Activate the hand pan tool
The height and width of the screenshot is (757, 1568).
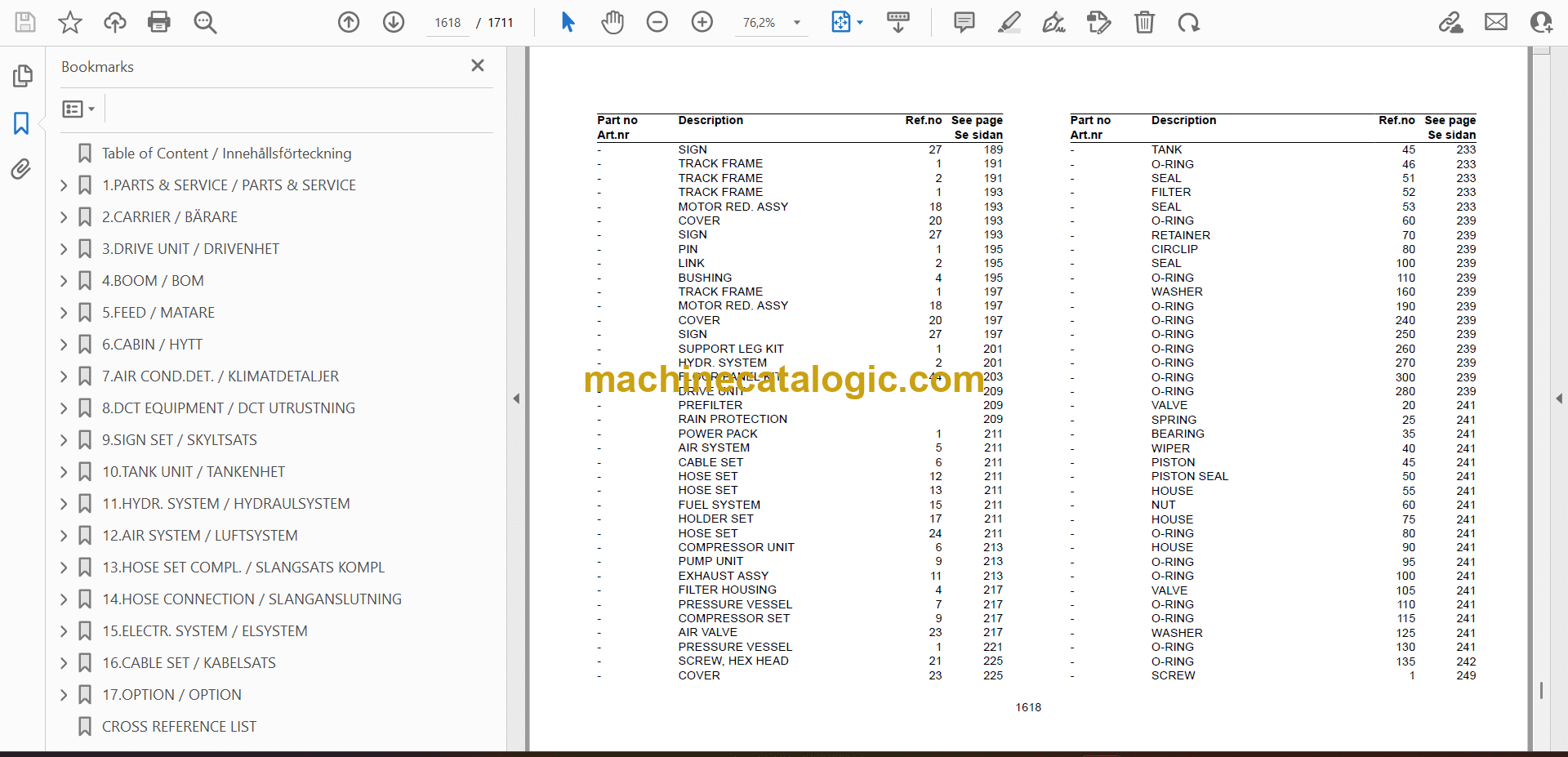point(612,22)
